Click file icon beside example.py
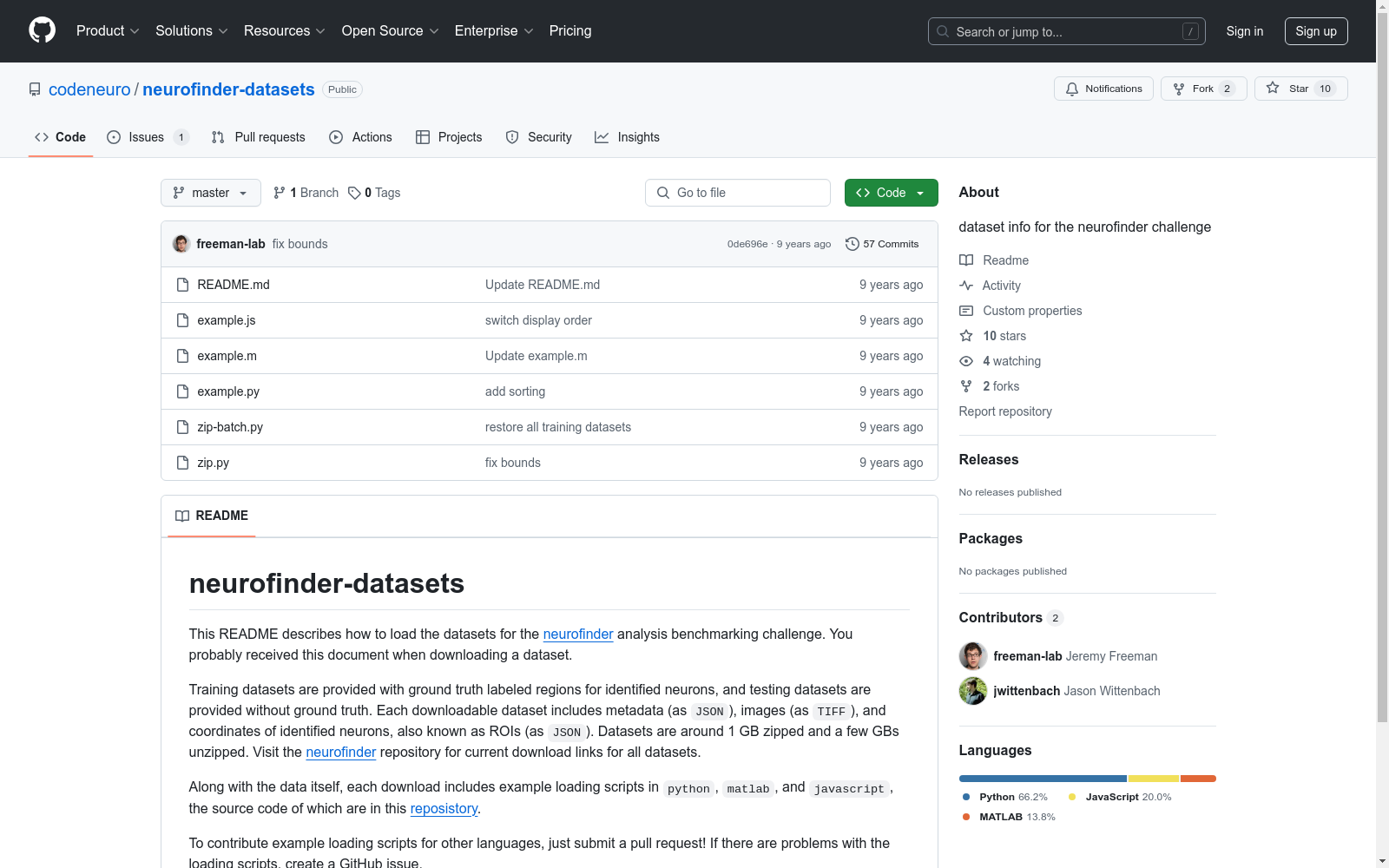This screenshot has height=868, width=1389. (182, 391)
